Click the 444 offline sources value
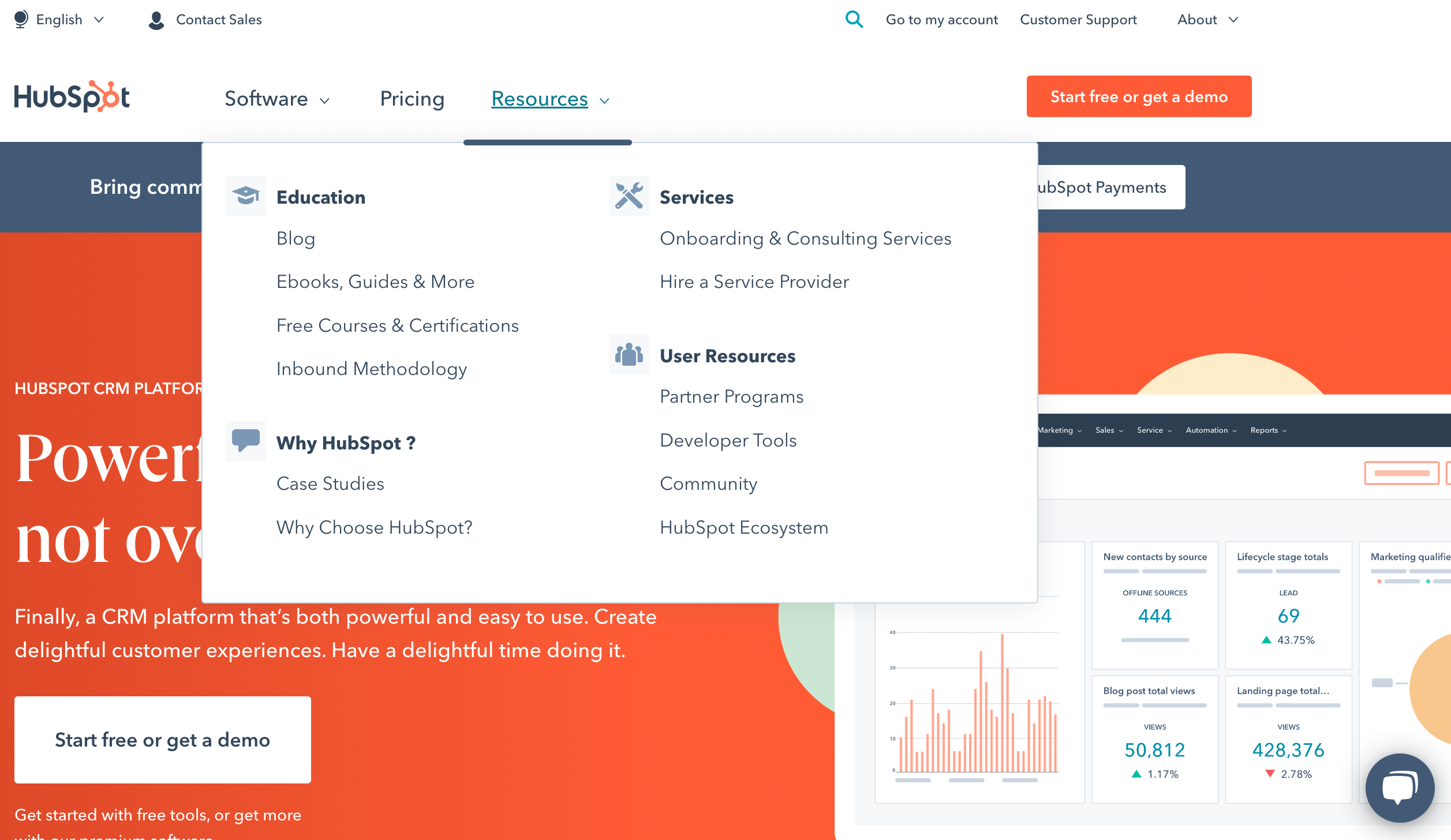 pos(1155,616)
